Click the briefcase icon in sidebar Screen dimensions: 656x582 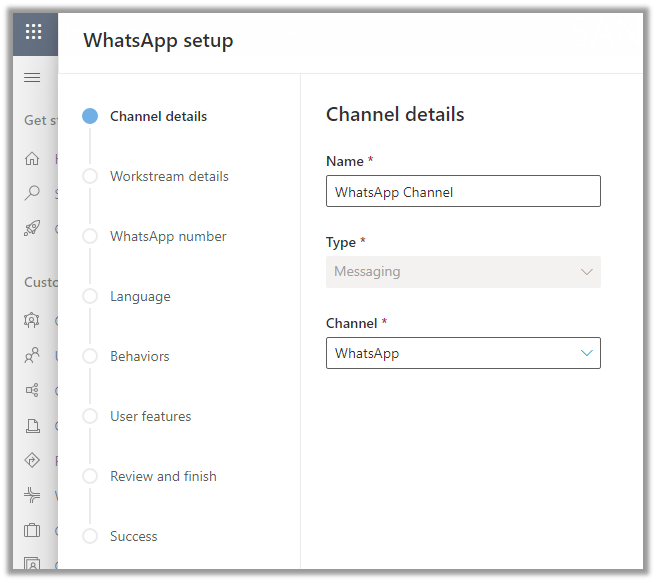33,530
